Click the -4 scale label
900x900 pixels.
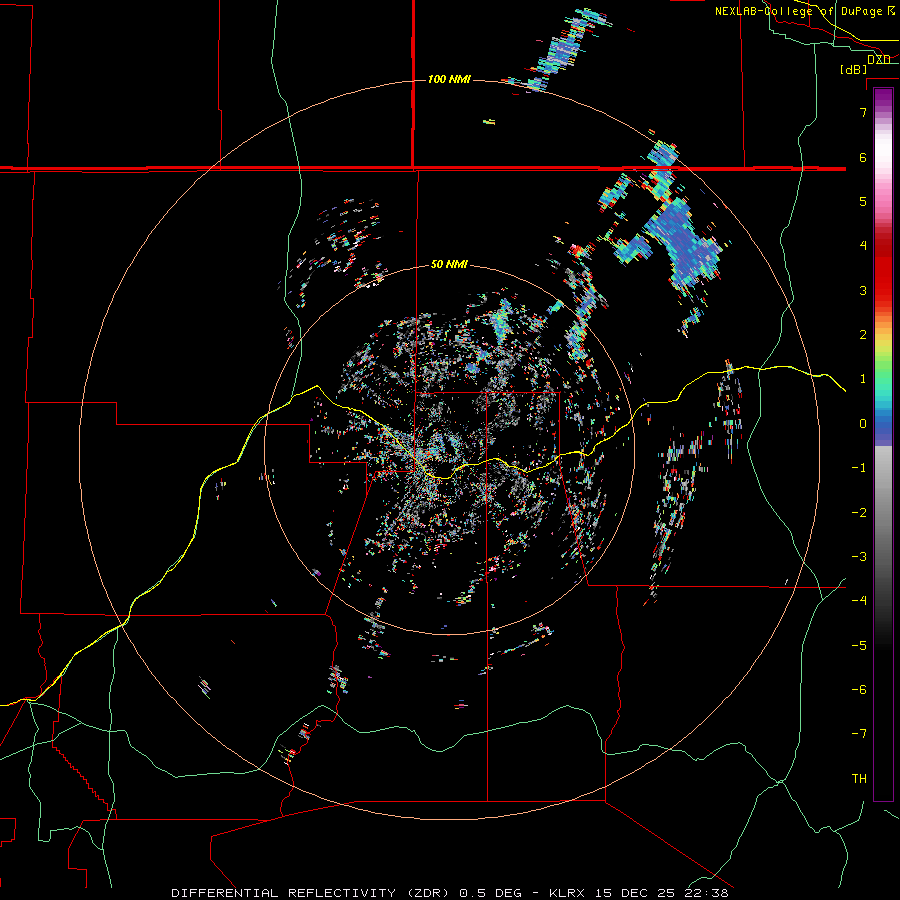pos(859,601)
